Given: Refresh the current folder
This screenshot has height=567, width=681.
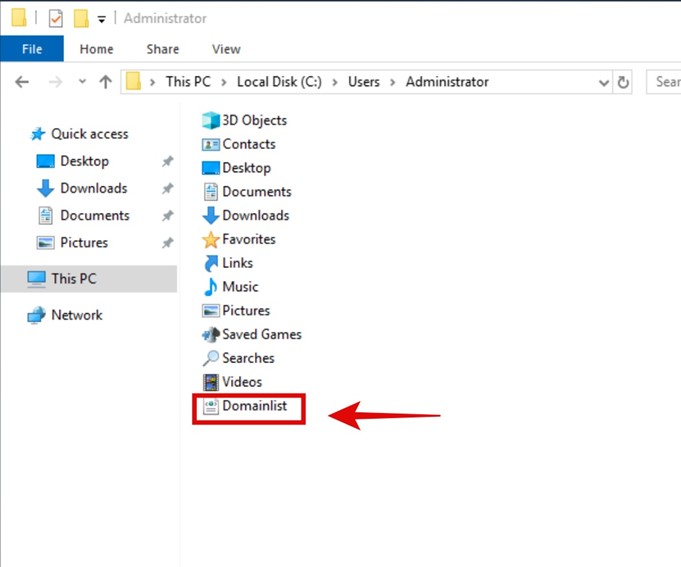Looking at the screenshot, I should tap(623, 82).
